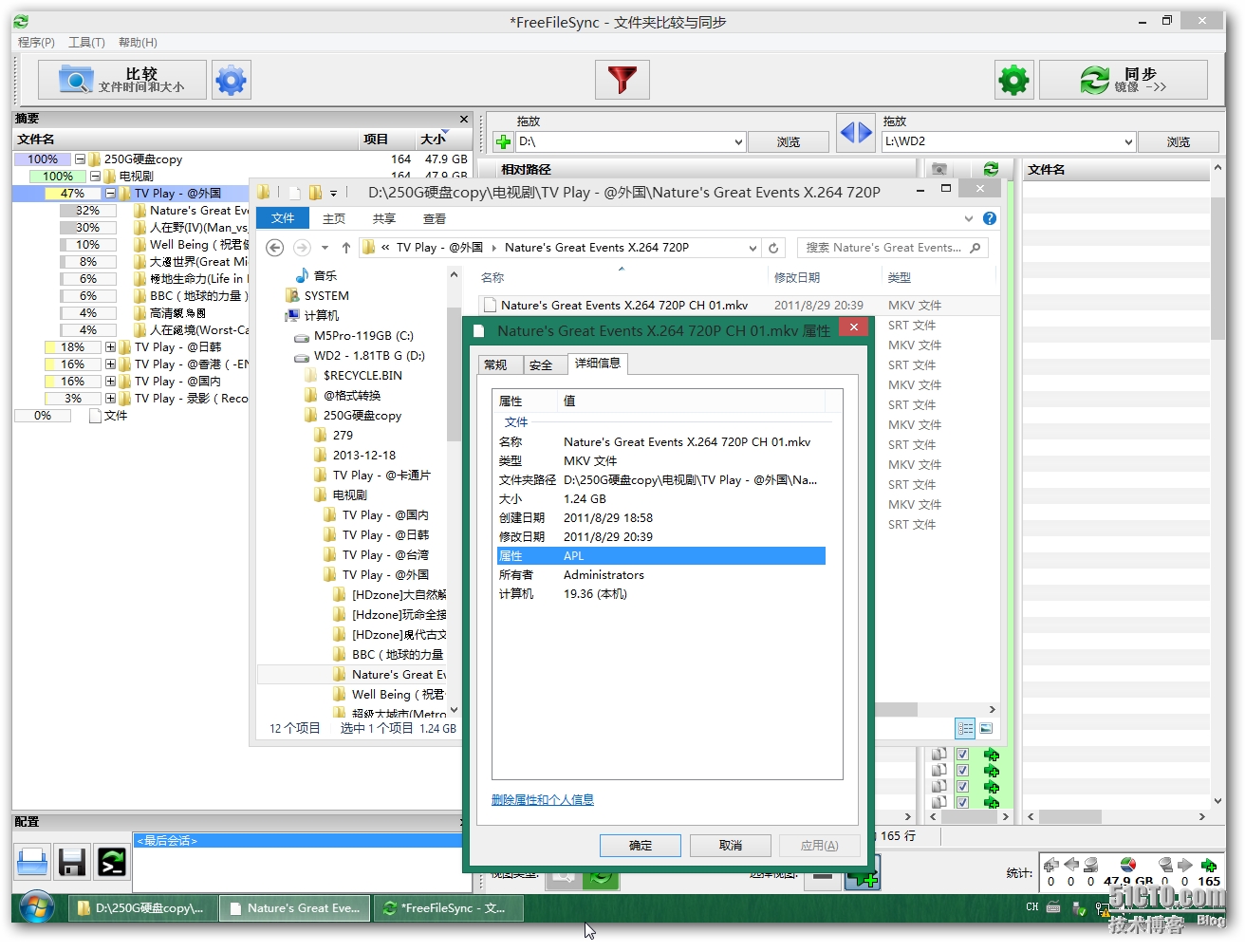This screenshot has height=952, width=1245.
Task: Open the blue 文件 tab in Explorer ribbon
Action: coord(283,218)
